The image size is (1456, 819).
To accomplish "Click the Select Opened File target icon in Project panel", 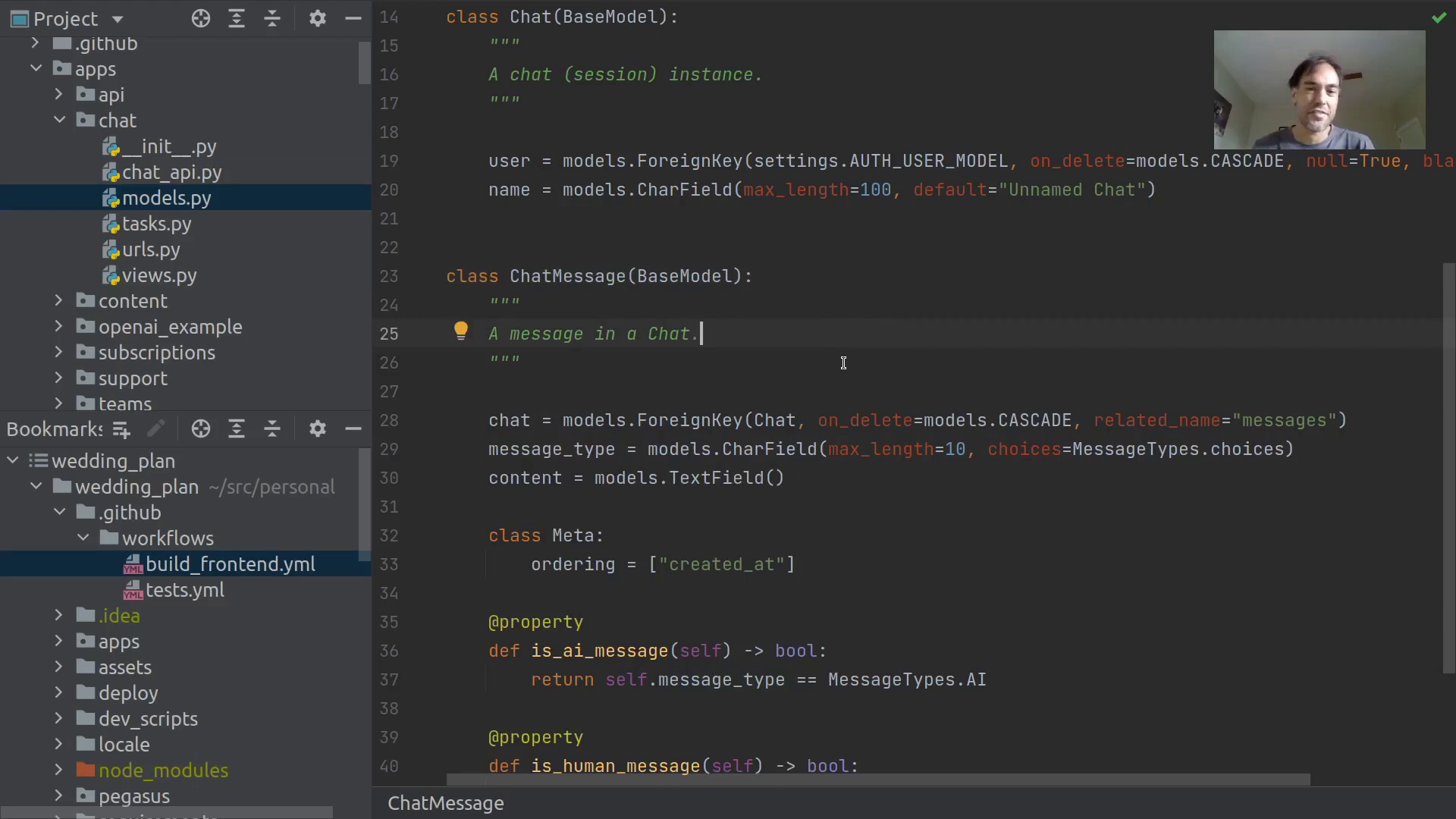I will point(201,19).
